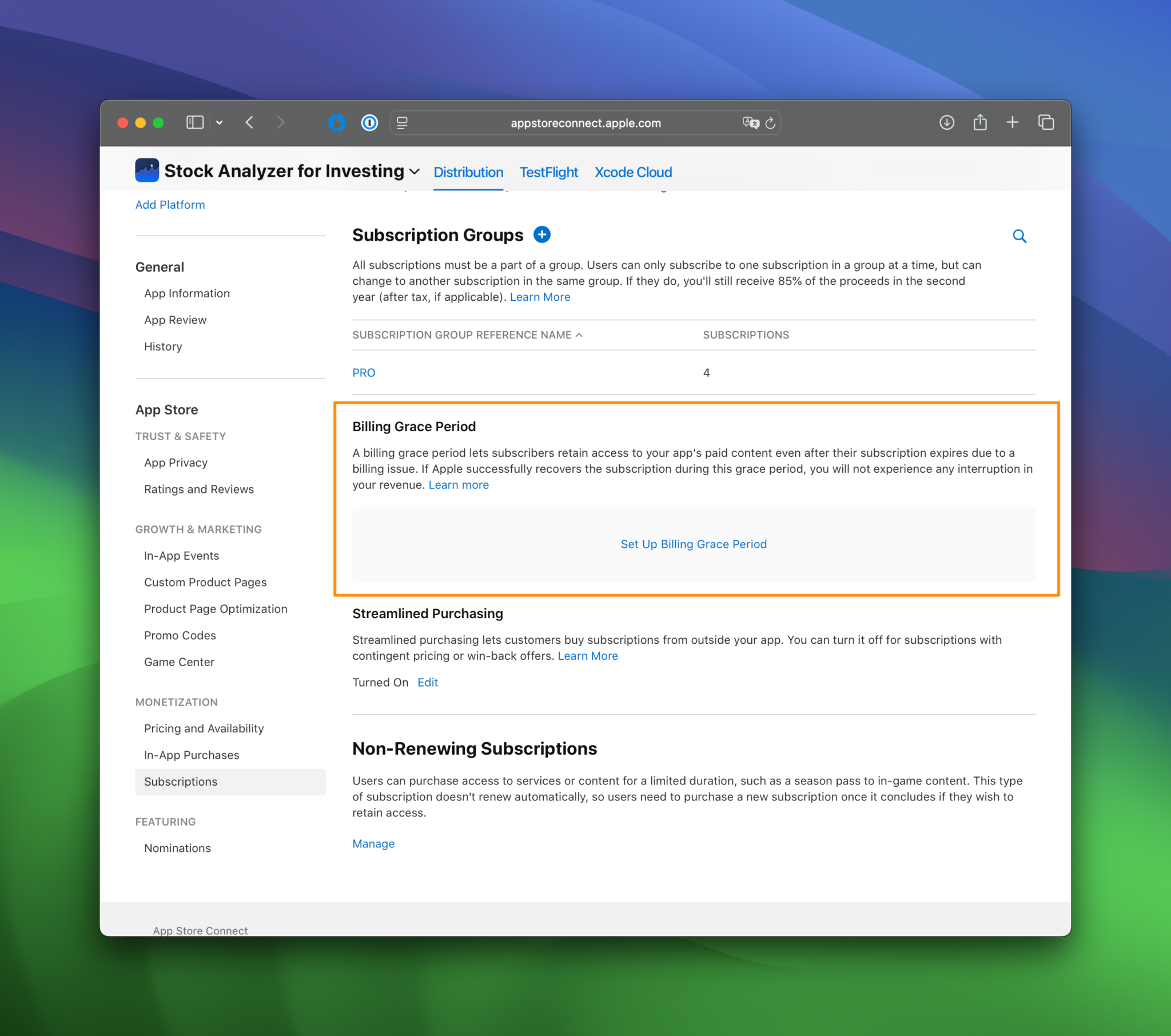Image resolution: width=1171 pixels, height=1036 pixels.
Task: Switch to the TestFlight tab
Action: click(x=548, y=172)
